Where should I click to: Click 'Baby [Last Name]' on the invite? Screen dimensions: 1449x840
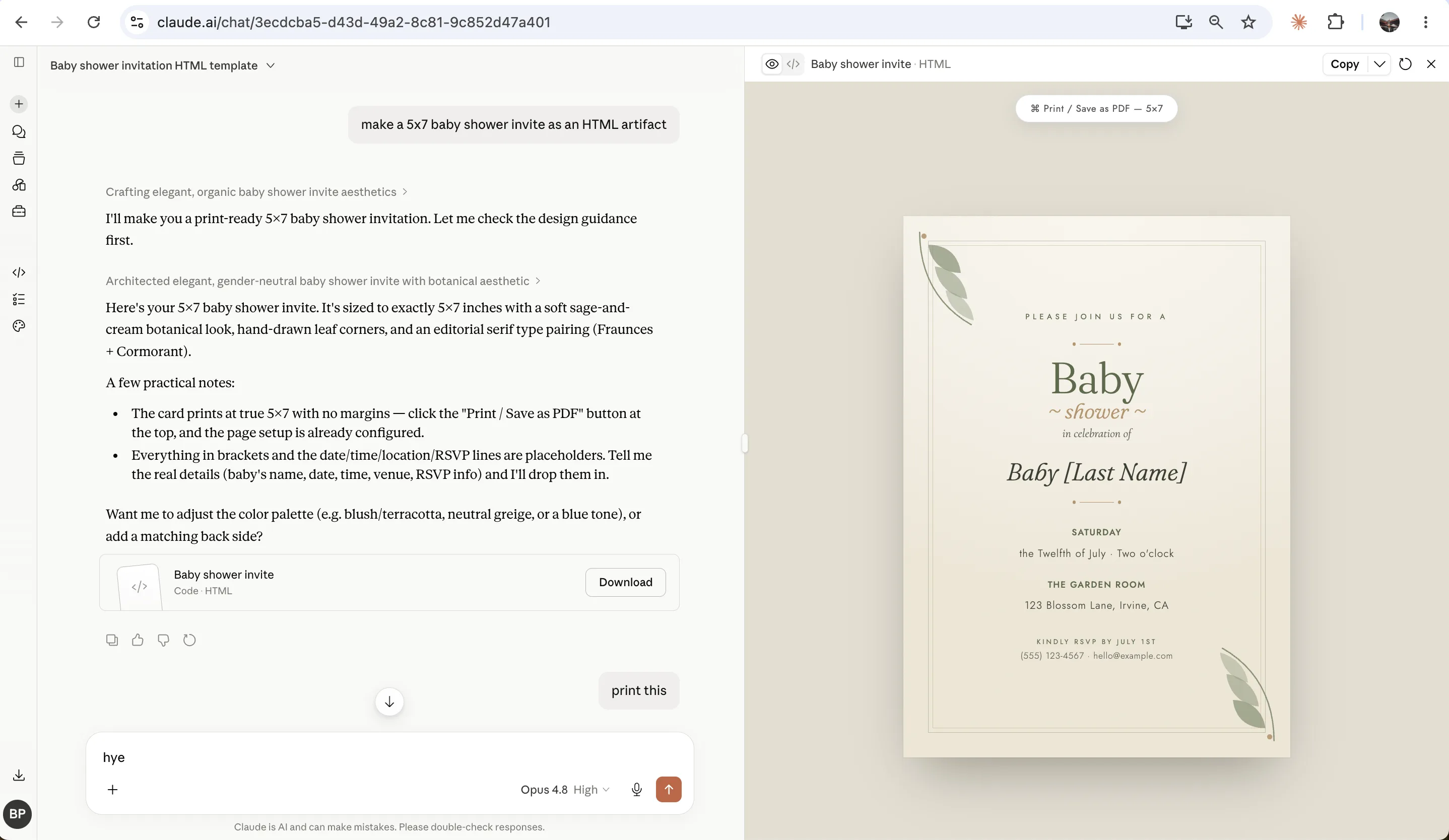(1096, 472)
